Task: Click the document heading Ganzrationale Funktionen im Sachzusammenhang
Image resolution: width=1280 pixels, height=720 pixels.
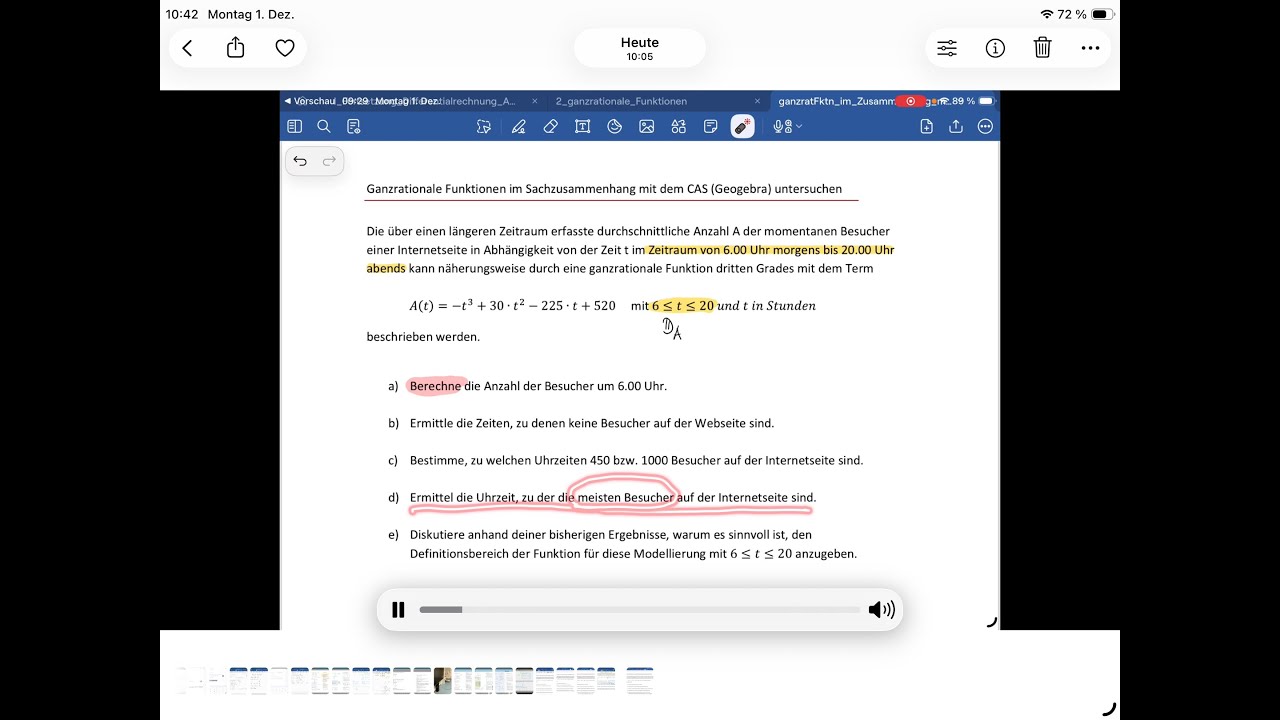Action: [x=604, y=188]
